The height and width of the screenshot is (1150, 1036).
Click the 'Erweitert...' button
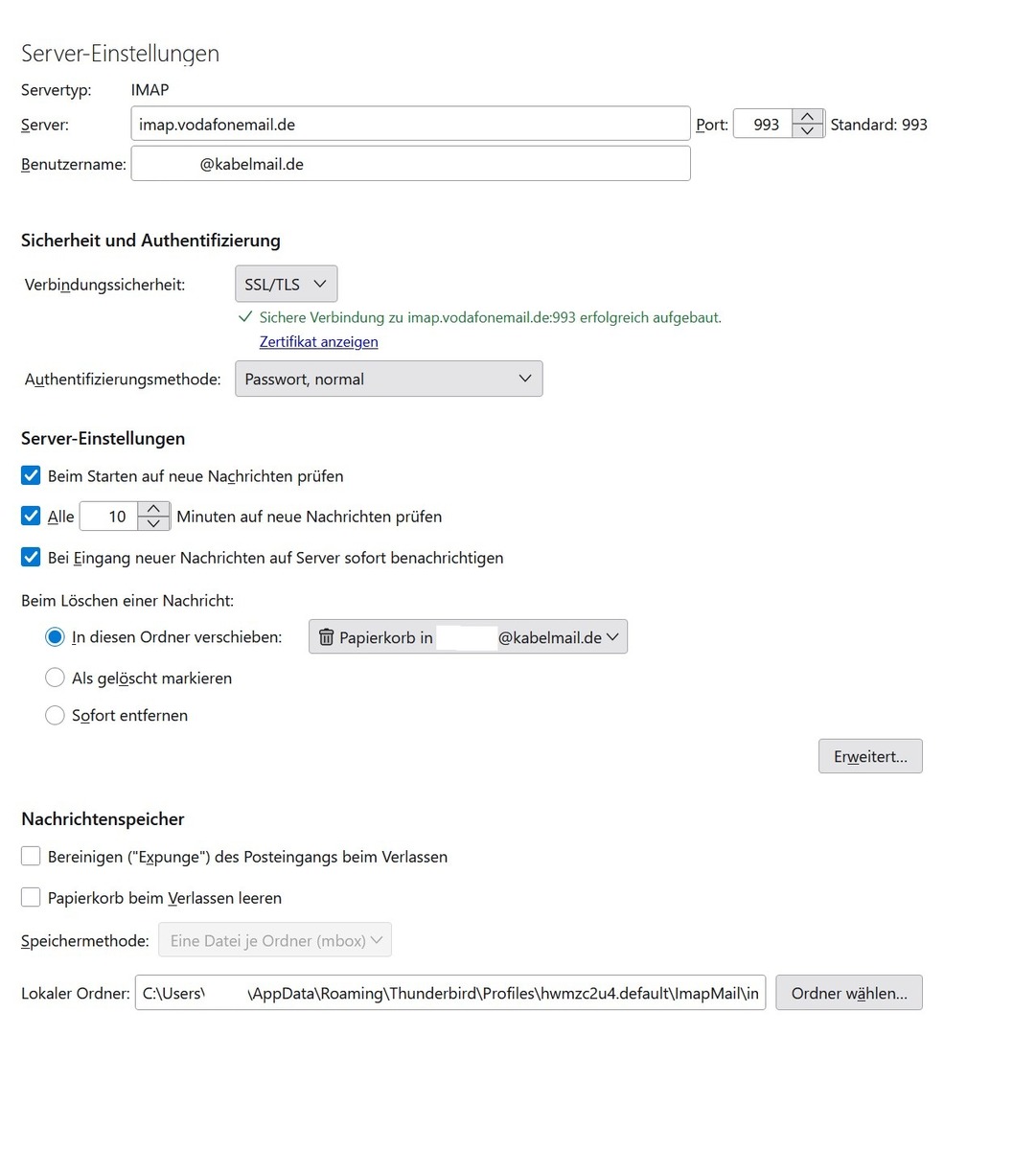point(870,756)
